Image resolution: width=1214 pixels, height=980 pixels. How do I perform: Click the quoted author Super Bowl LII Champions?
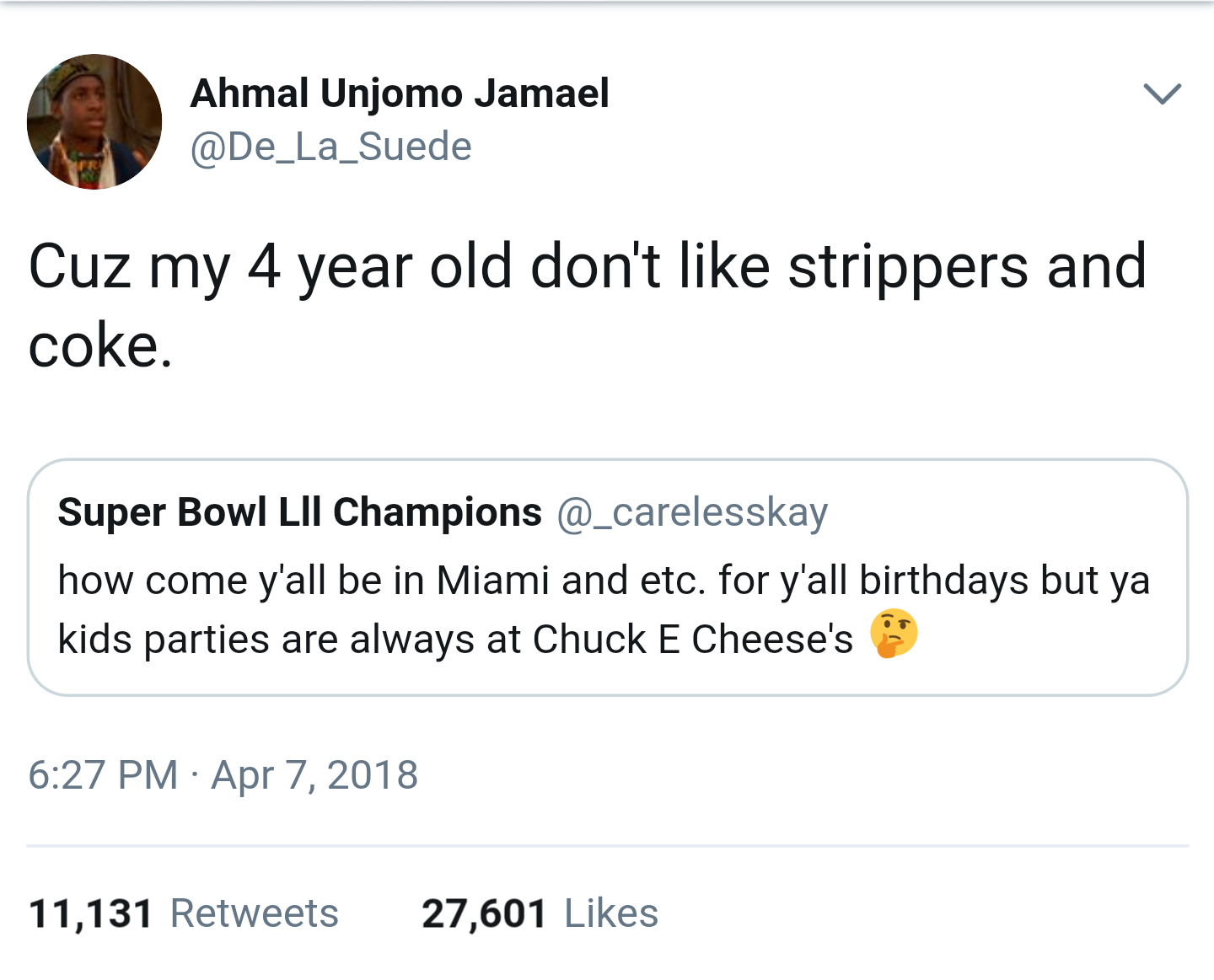tap(299, 512)
